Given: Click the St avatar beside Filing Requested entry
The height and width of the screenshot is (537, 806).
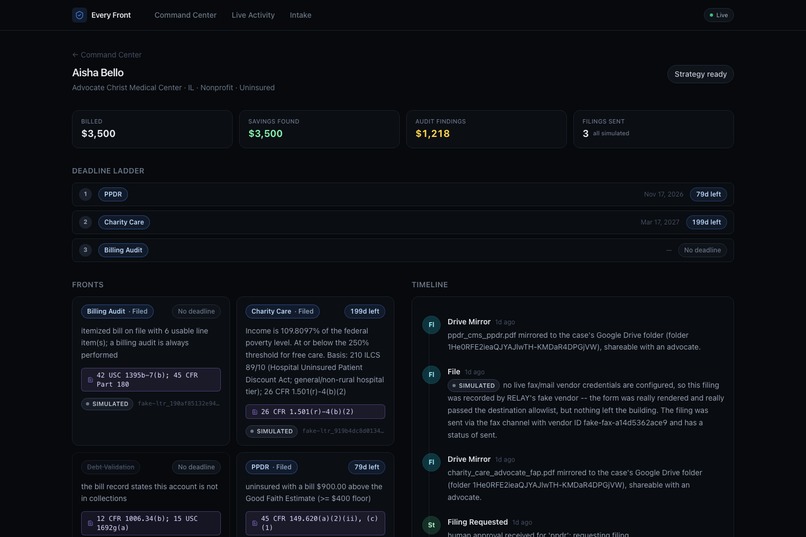Looking at the screenshot, I should (x=431, y=525).
